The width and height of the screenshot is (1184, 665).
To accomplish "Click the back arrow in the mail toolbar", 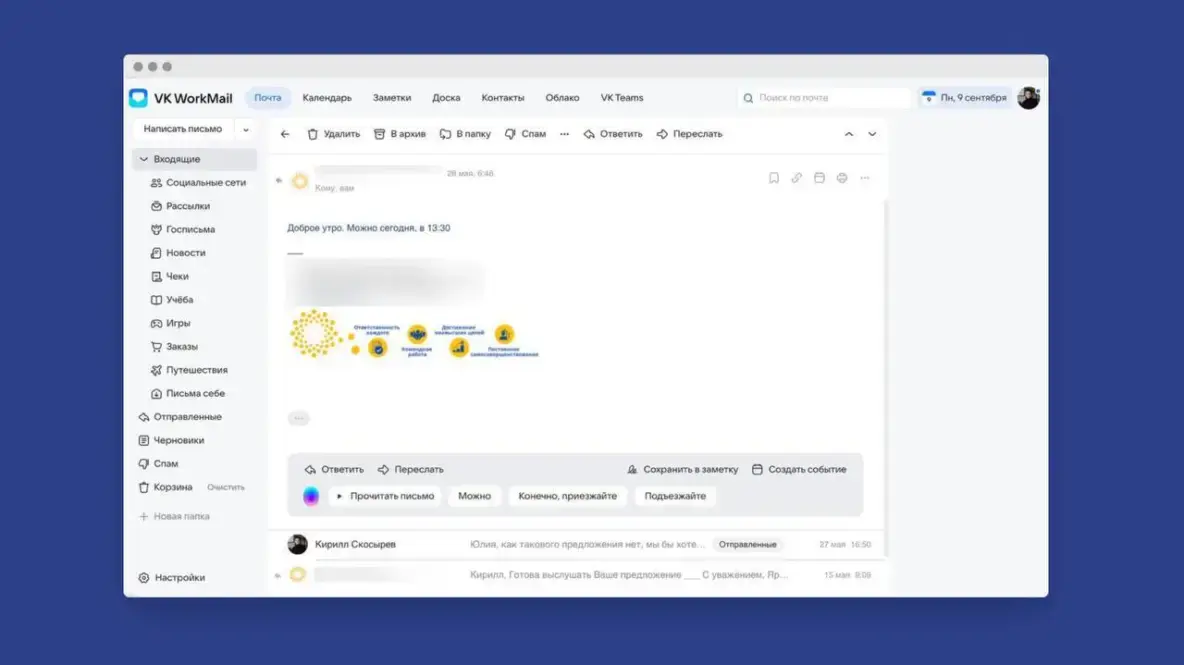I will [285, 134].
